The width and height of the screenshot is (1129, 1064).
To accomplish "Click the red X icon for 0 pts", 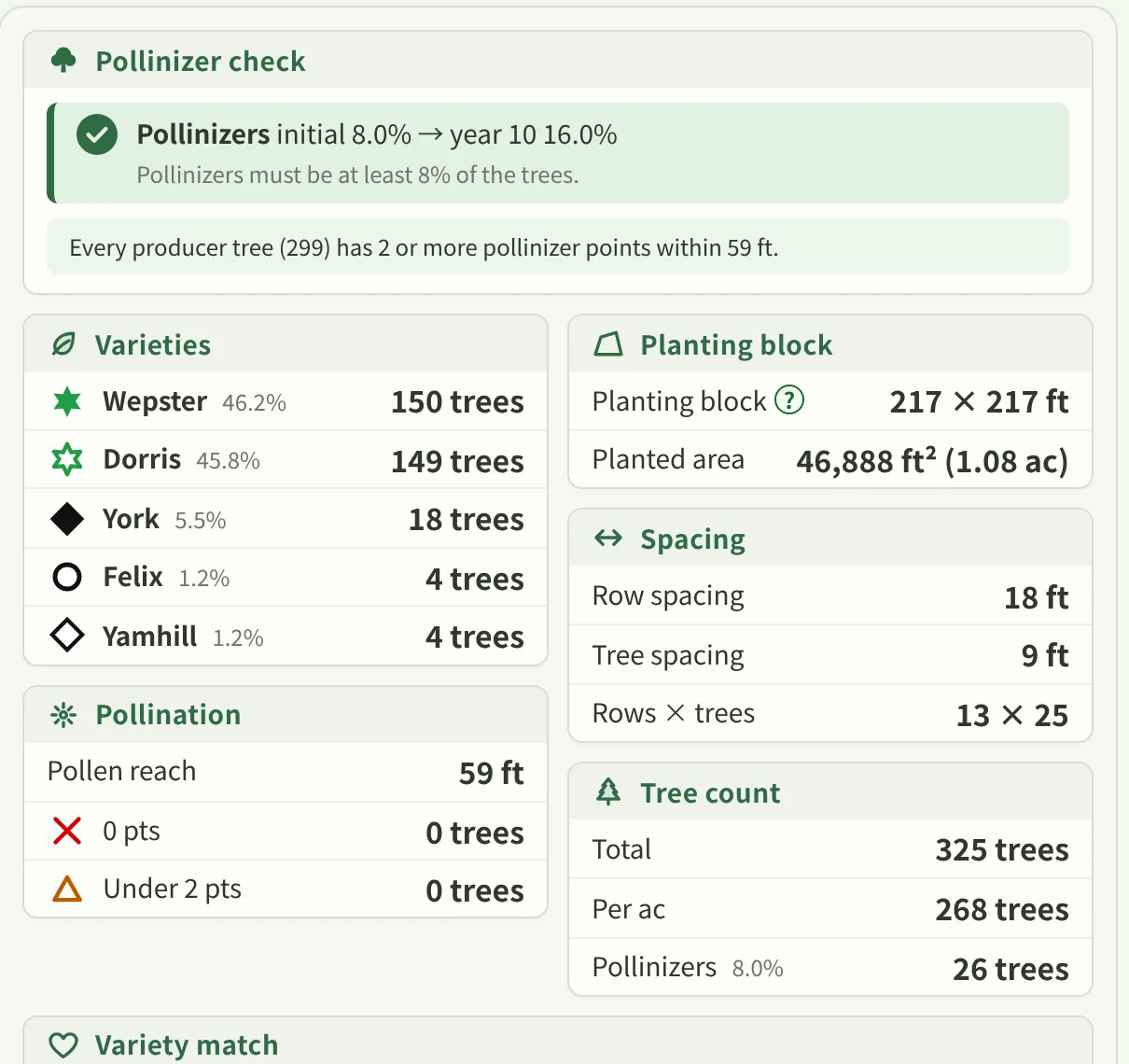I will [67, 831].
